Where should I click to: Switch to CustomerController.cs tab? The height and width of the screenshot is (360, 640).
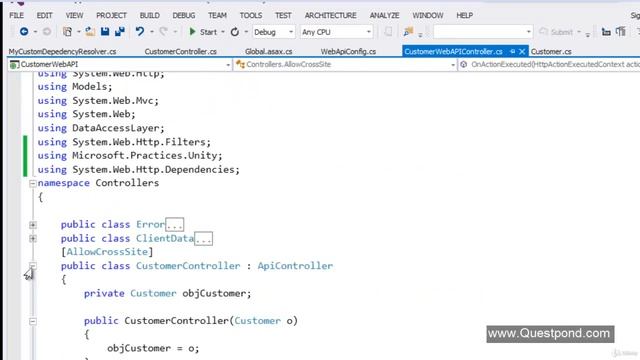click(180, 51)
